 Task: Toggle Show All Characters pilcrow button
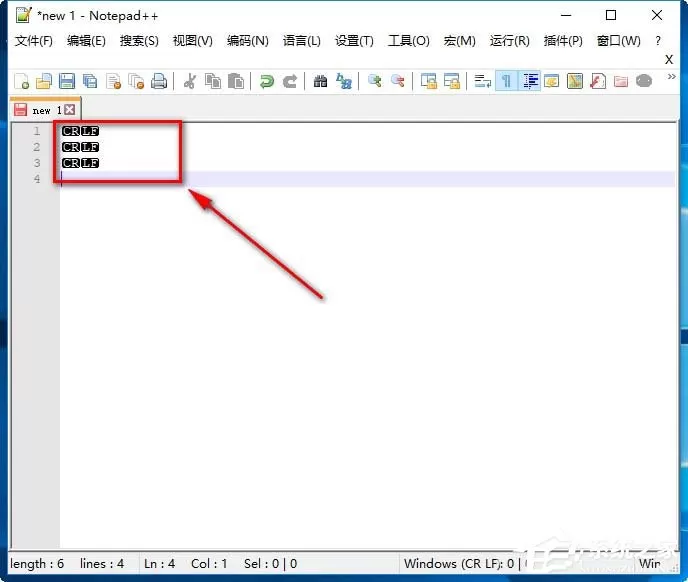tap(506, 81)
